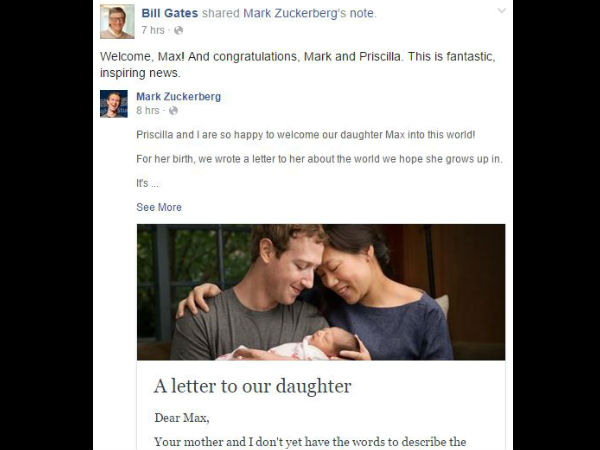The width and height of the screenshot is (600, 450).
Task: Expand the post with See More
Action: [159, 207]
